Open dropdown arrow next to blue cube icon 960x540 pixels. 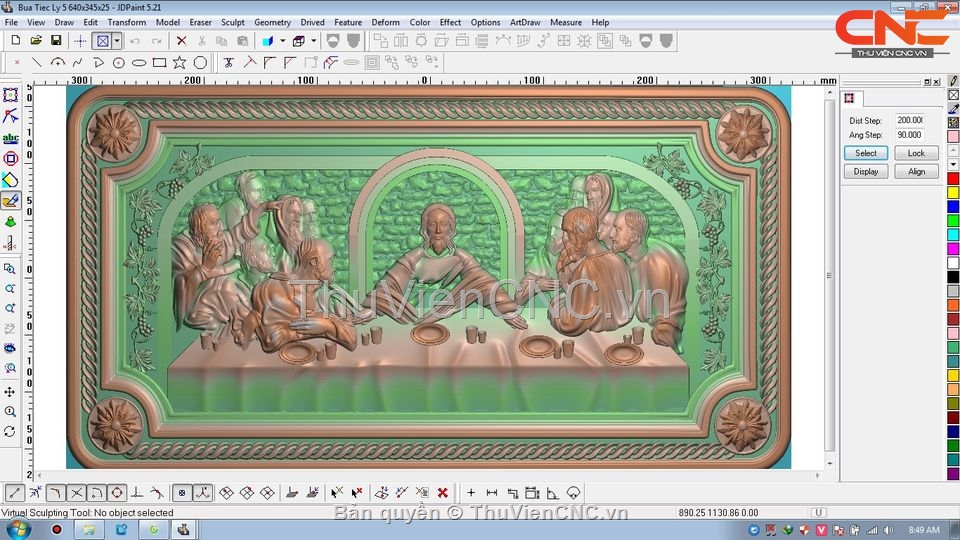[282, 41]
